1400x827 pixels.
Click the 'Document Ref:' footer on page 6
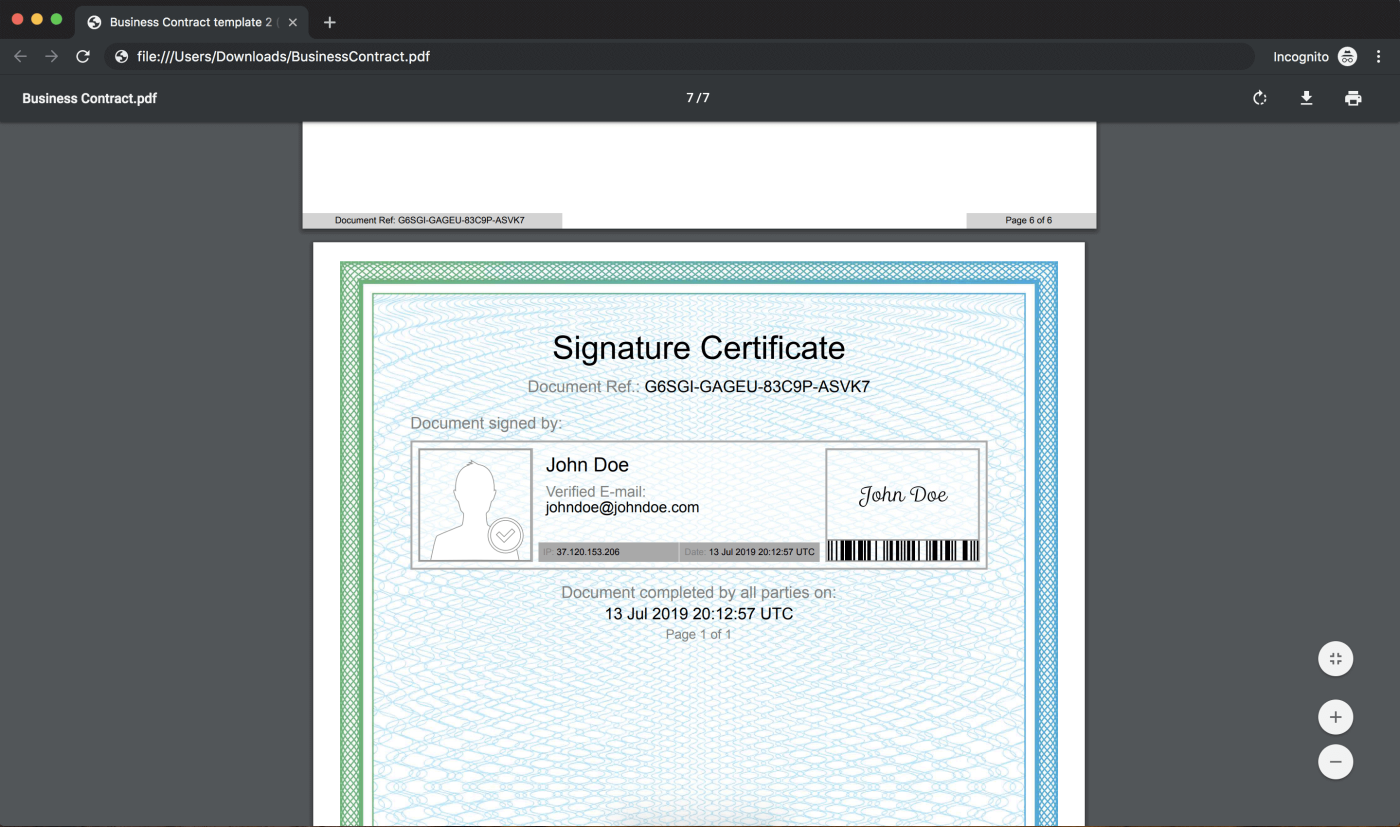coord(429,220)
